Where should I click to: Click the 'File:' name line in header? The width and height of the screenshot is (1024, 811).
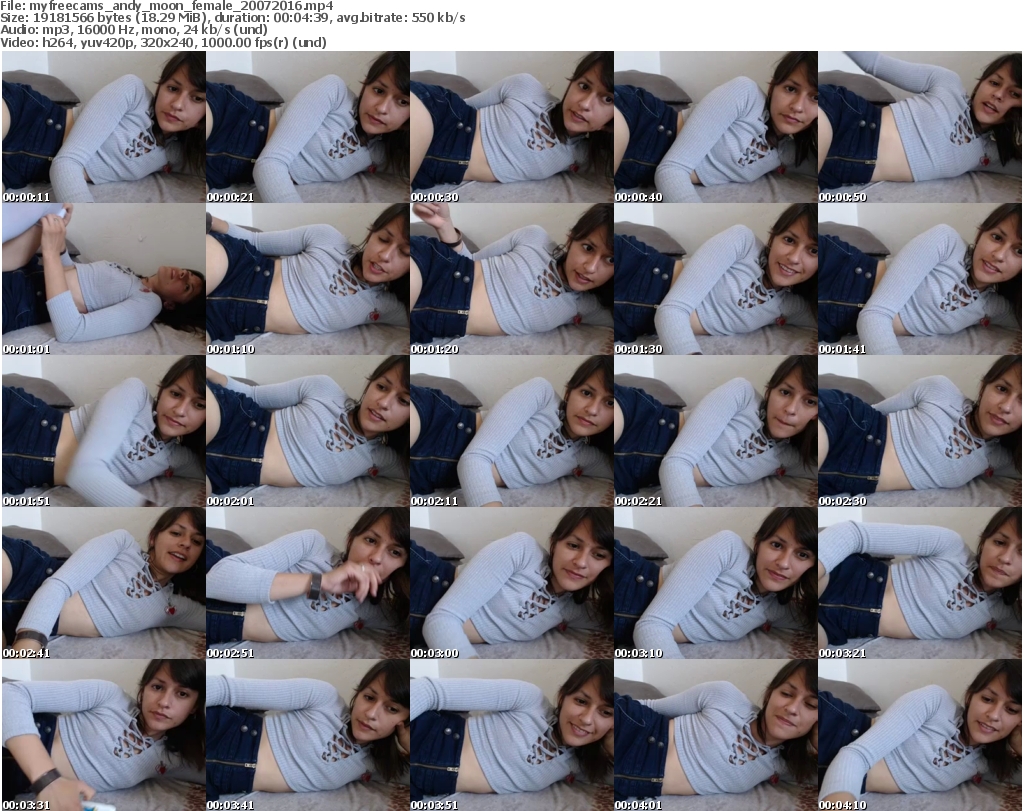pyautogui.click(x=167, y=6)
